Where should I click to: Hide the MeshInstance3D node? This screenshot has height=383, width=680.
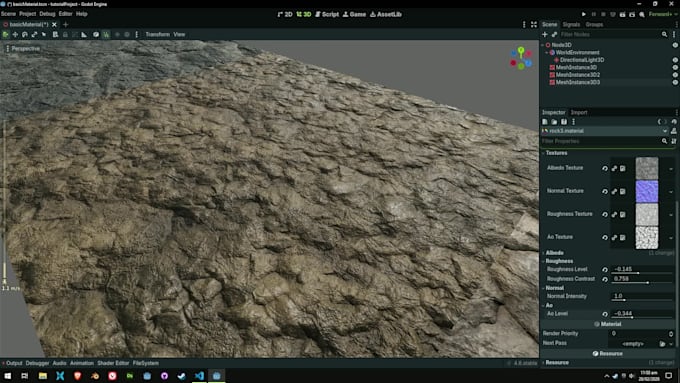click(x=675, y=67)
